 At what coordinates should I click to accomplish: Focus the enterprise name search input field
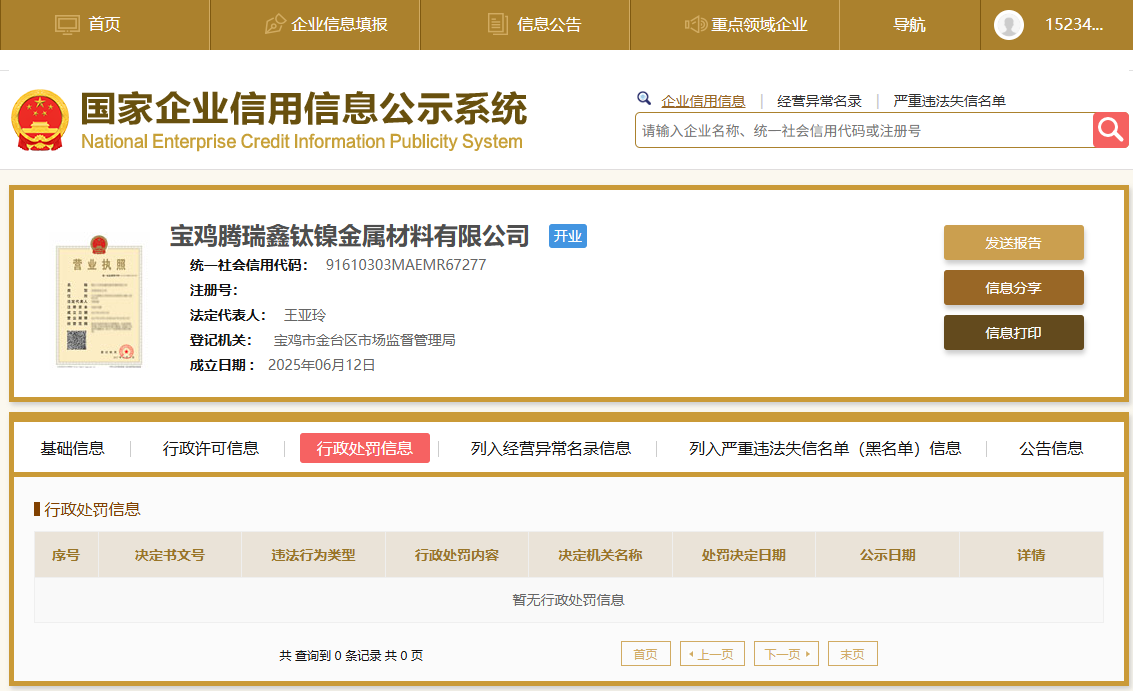click(863, 130)
